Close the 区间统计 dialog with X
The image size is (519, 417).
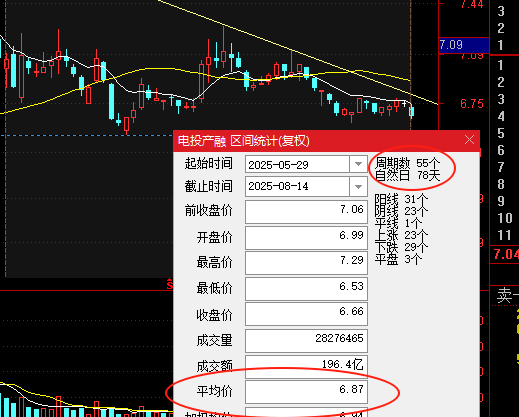[469, 140]
